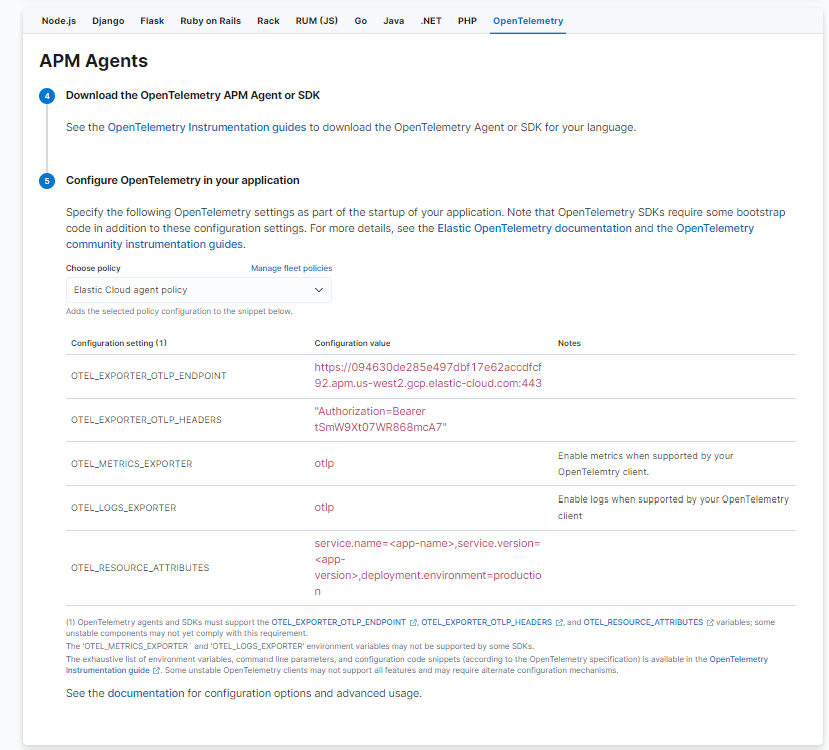
Task: Switch to the RUM (JS) tab
Action: pos(316,20)
